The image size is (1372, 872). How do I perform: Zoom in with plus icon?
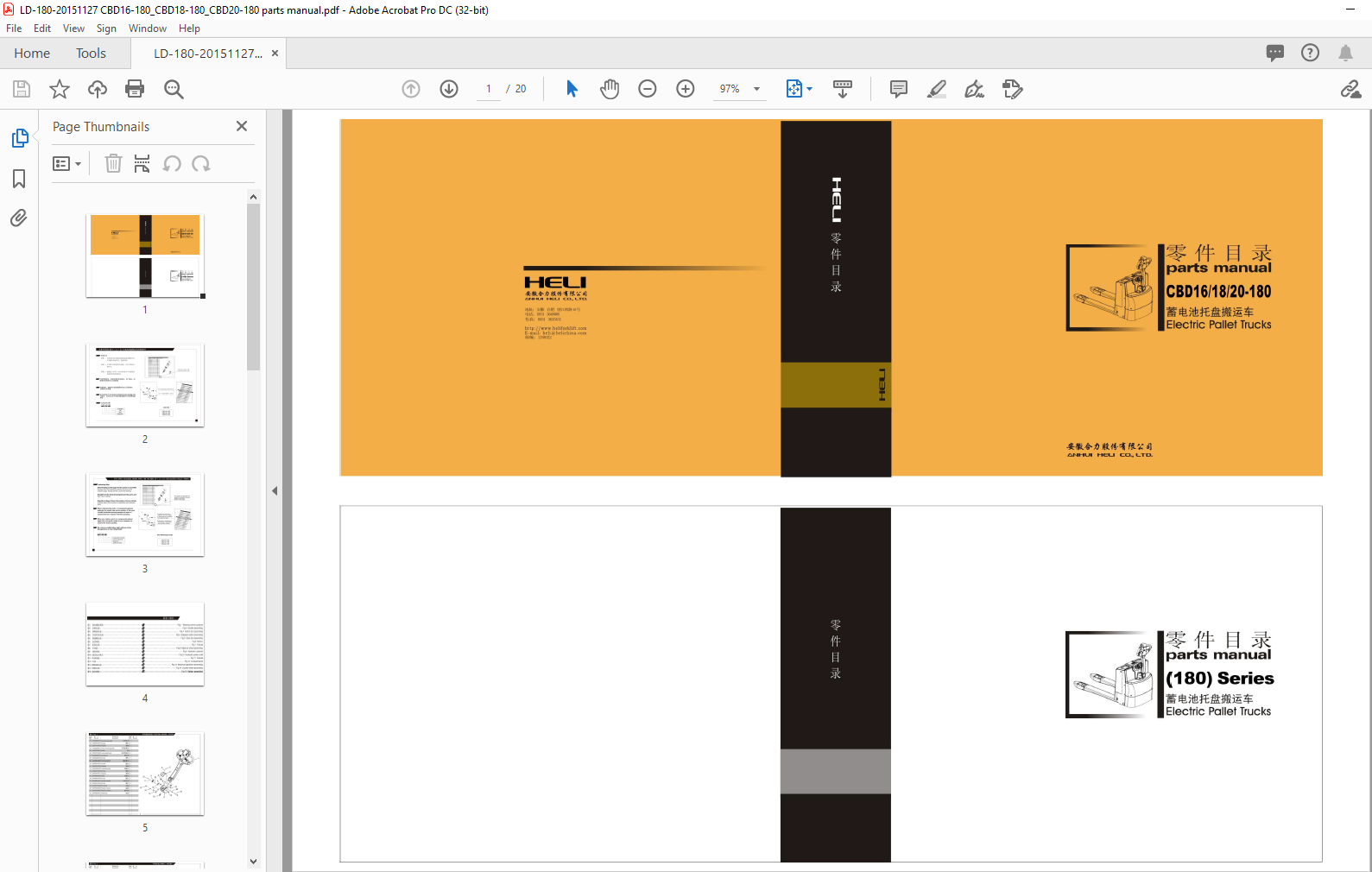[686, 89]
